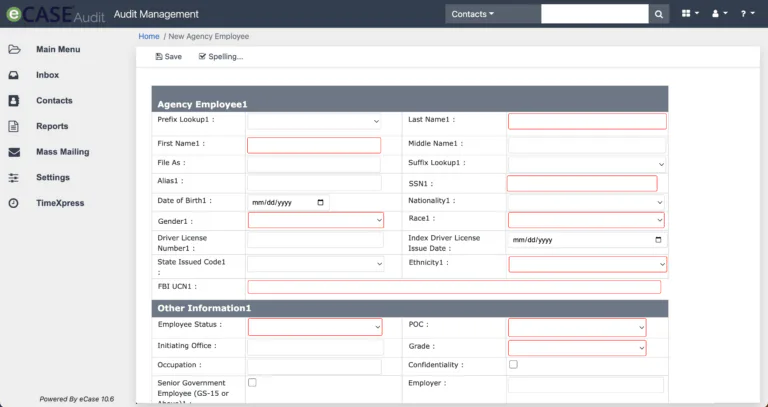Click the SSN1 input field
Image resolution: width=768 pixels, height=407 pixels.
pyautogui.click(x=582, y=183)
